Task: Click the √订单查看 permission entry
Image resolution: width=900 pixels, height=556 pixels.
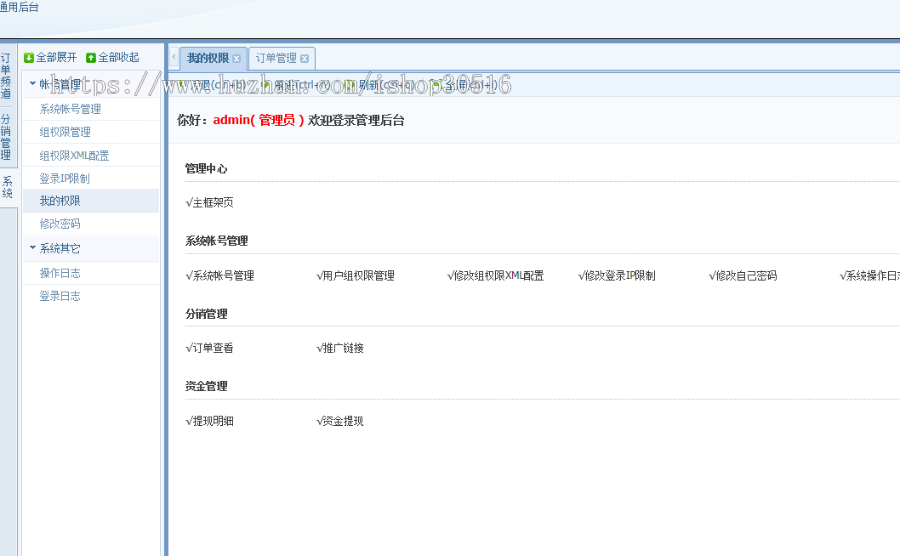Action: click(x=209, y=348)
